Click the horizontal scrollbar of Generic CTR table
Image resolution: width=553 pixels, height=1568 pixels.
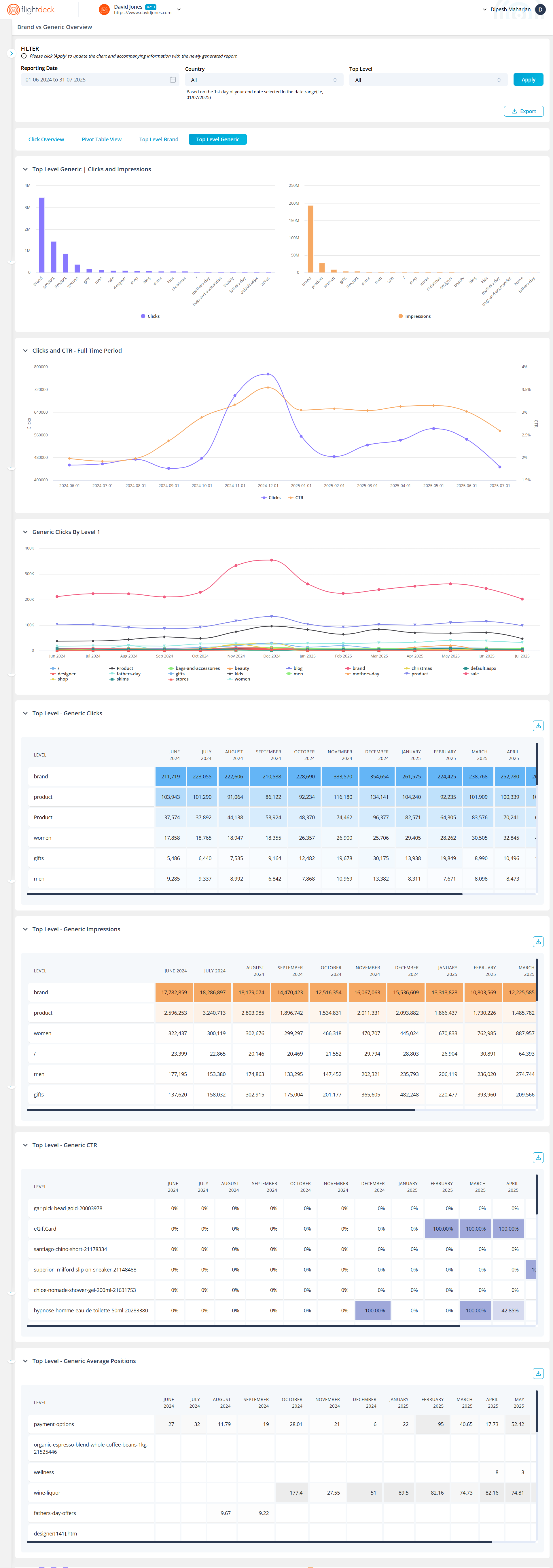click(x=243, y=1326)
